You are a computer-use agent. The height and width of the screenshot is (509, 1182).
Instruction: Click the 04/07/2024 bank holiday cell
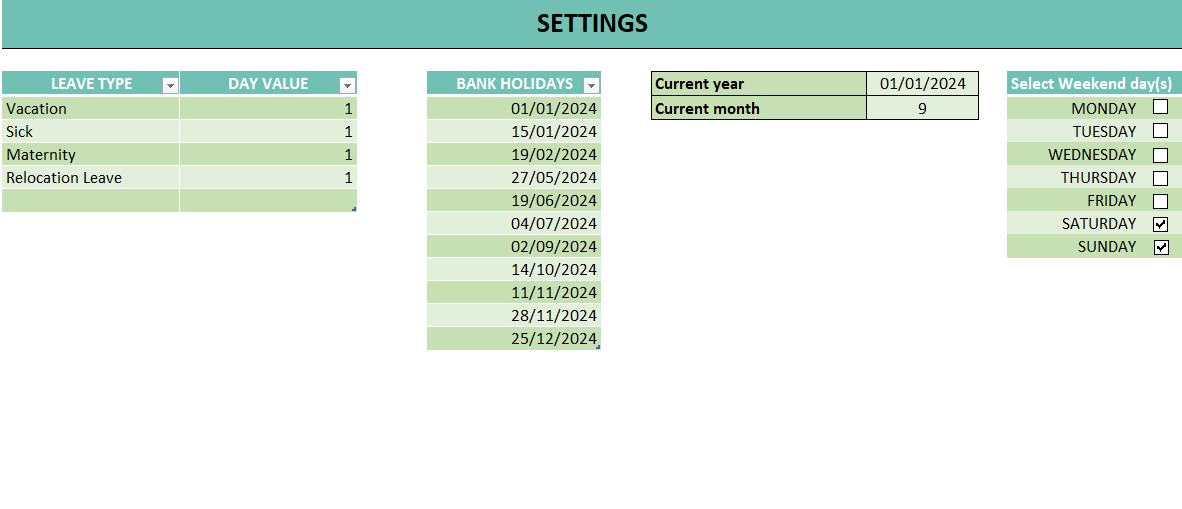pos(514,223)
